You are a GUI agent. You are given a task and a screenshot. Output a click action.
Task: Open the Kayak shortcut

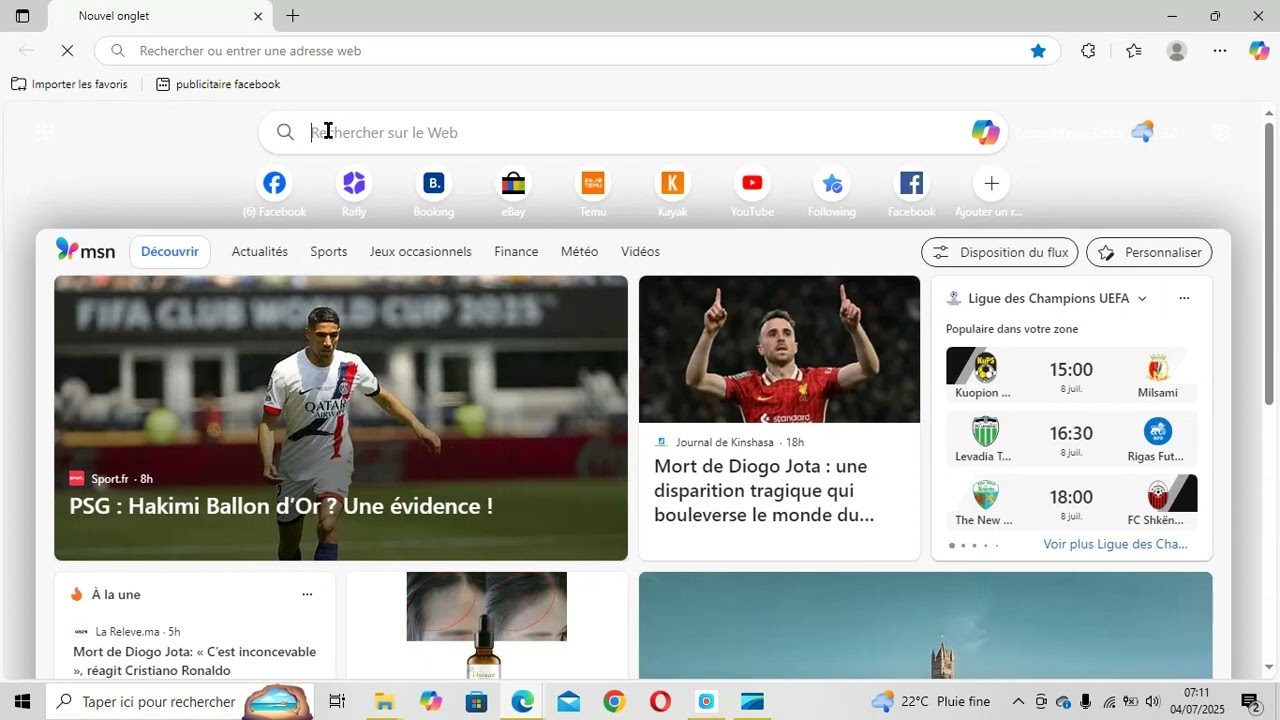[x=673, y=192]
